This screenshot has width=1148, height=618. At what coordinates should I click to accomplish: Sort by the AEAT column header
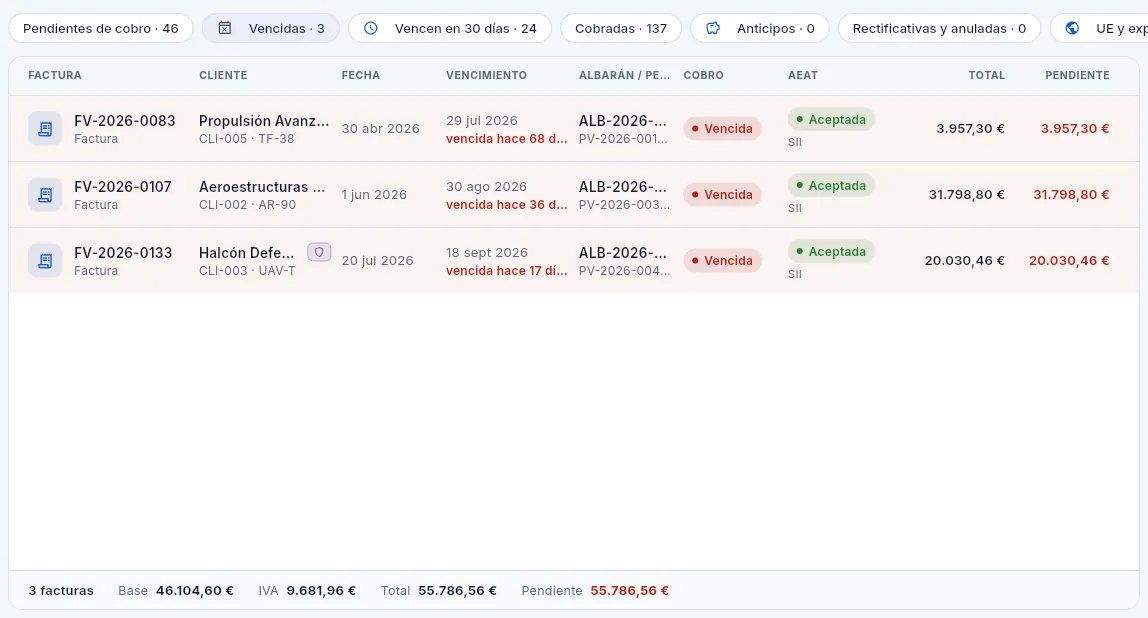[803, 75]
